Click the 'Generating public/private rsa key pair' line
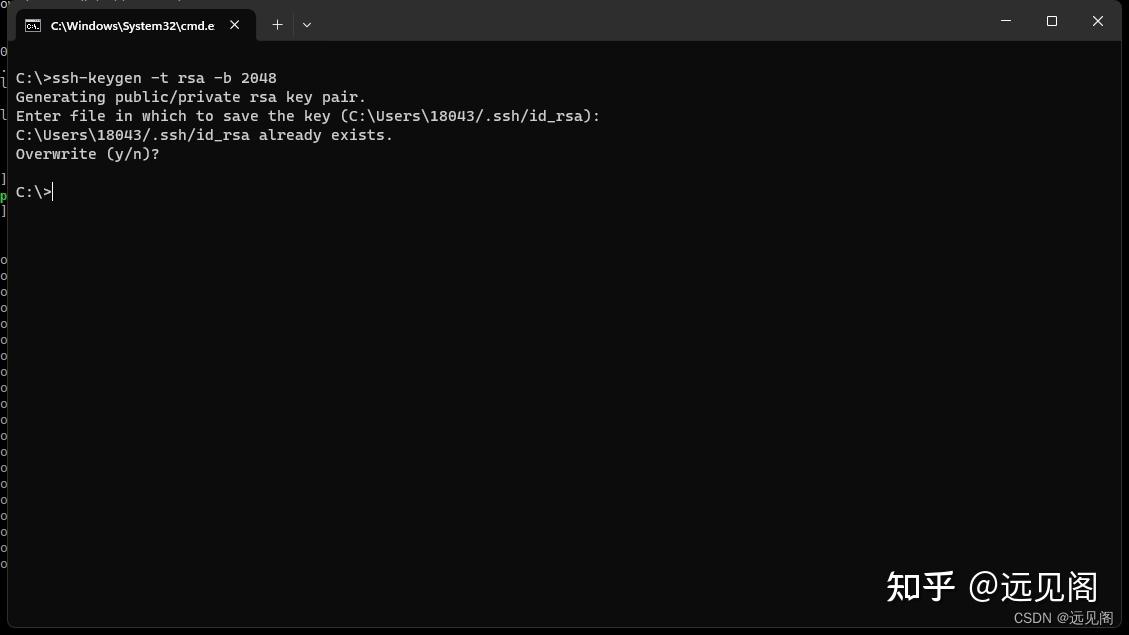 [x=188, y=96]
